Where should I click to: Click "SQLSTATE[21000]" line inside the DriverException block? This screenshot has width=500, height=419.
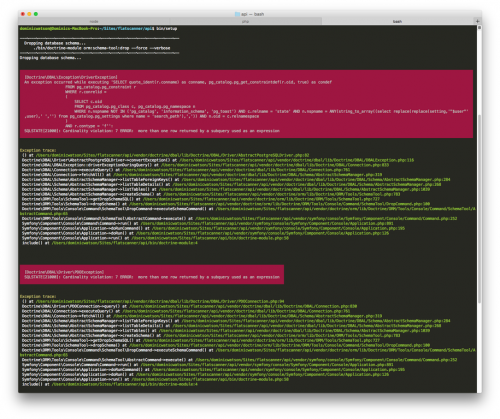tap(152, 131)
